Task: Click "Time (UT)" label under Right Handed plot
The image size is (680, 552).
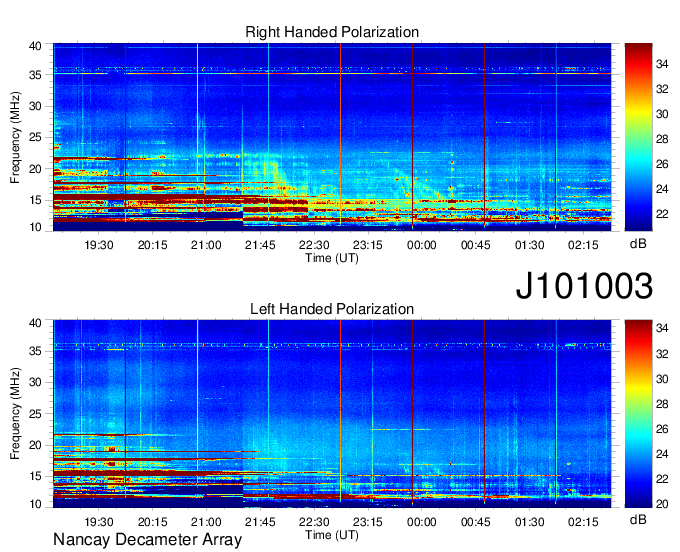Action: [x=332, y=258]
